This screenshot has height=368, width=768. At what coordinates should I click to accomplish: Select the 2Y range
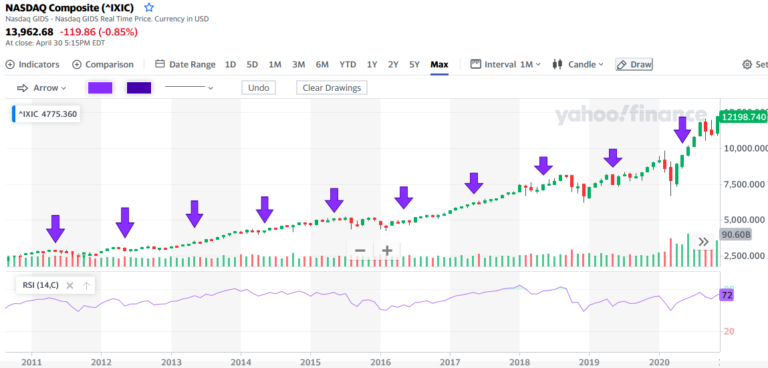[x=393, y=64]
